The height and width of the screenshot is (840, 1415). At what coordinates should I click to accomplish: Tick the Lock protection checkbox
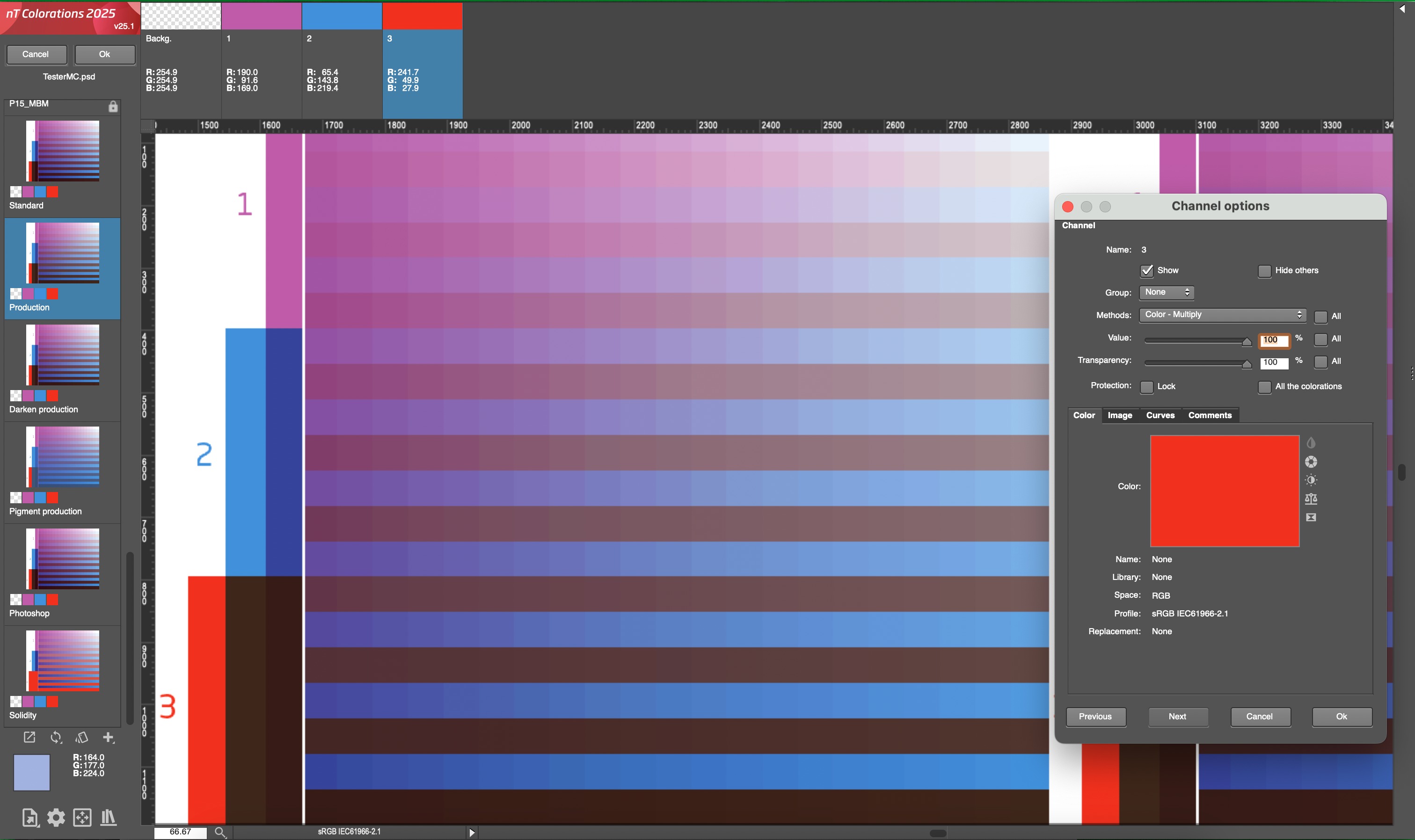(1146, 387)
